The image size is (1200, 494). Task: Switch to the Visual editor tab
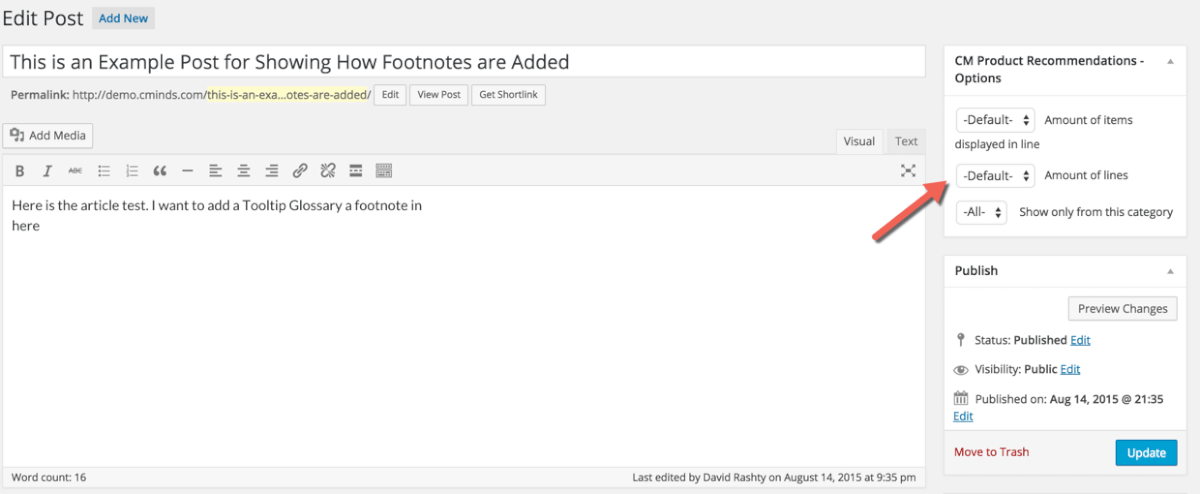[x=859, y=142]
